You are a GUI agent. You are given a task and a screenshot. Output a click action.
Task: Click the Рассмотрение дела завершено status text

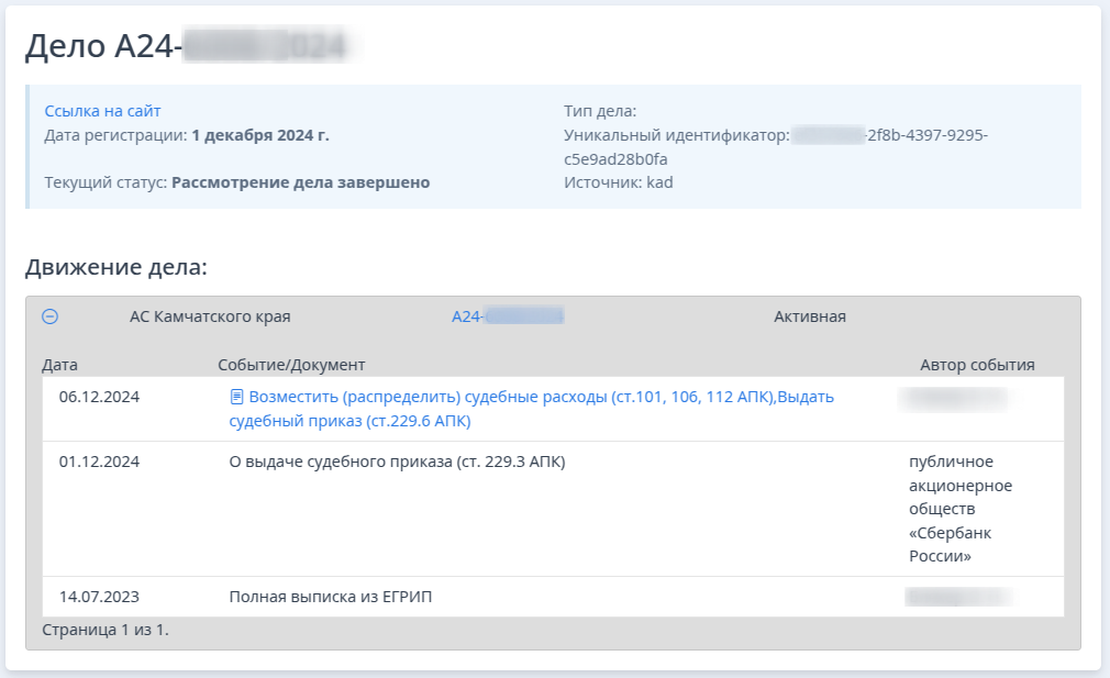coord(300,183)
